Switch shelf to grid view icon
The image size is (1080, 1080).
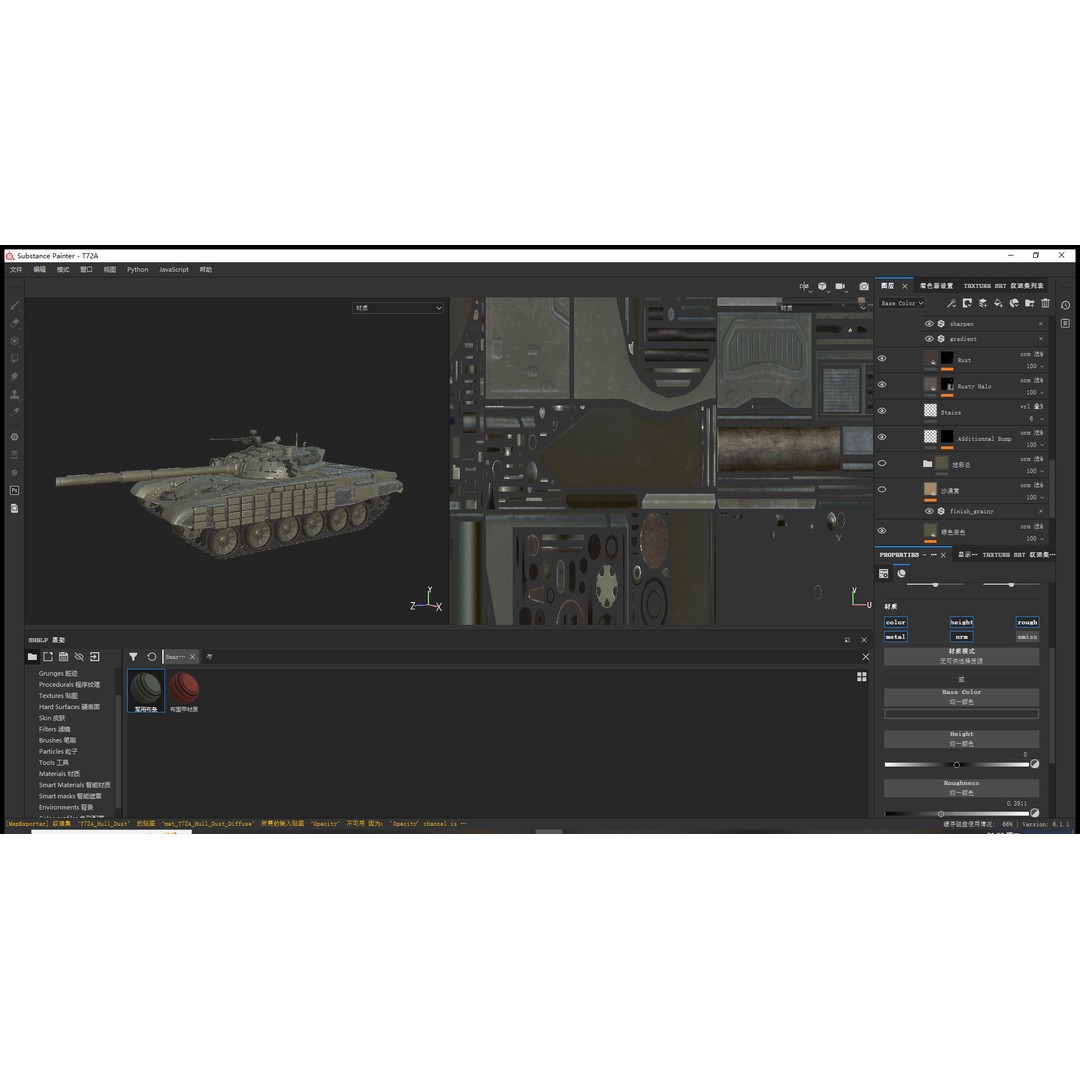[x=862, y=677]
